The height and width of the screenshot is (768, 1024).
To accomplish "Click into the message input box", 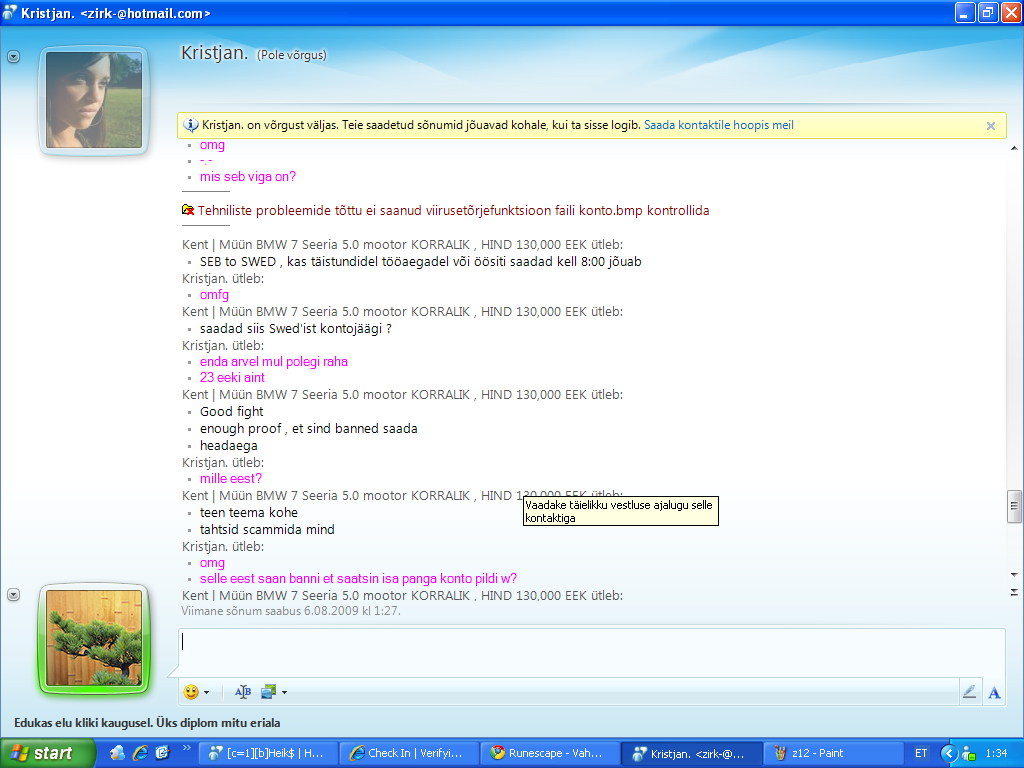I will point(590,652).
